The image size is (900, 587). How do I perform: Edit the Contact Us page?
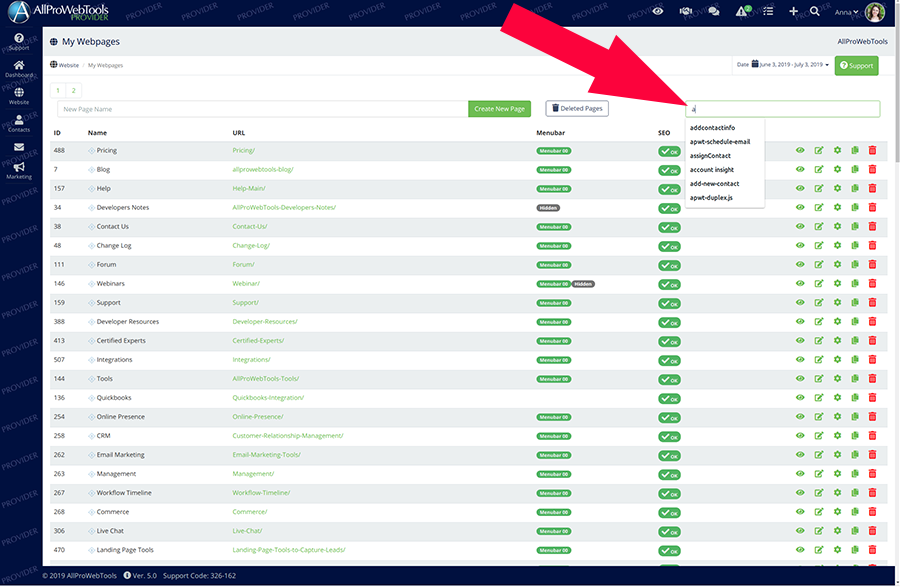[818, 226]
